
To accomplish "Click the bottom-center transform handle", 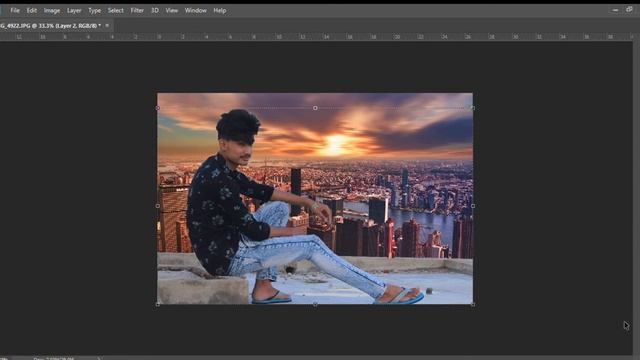I will [x=315, y=304].
